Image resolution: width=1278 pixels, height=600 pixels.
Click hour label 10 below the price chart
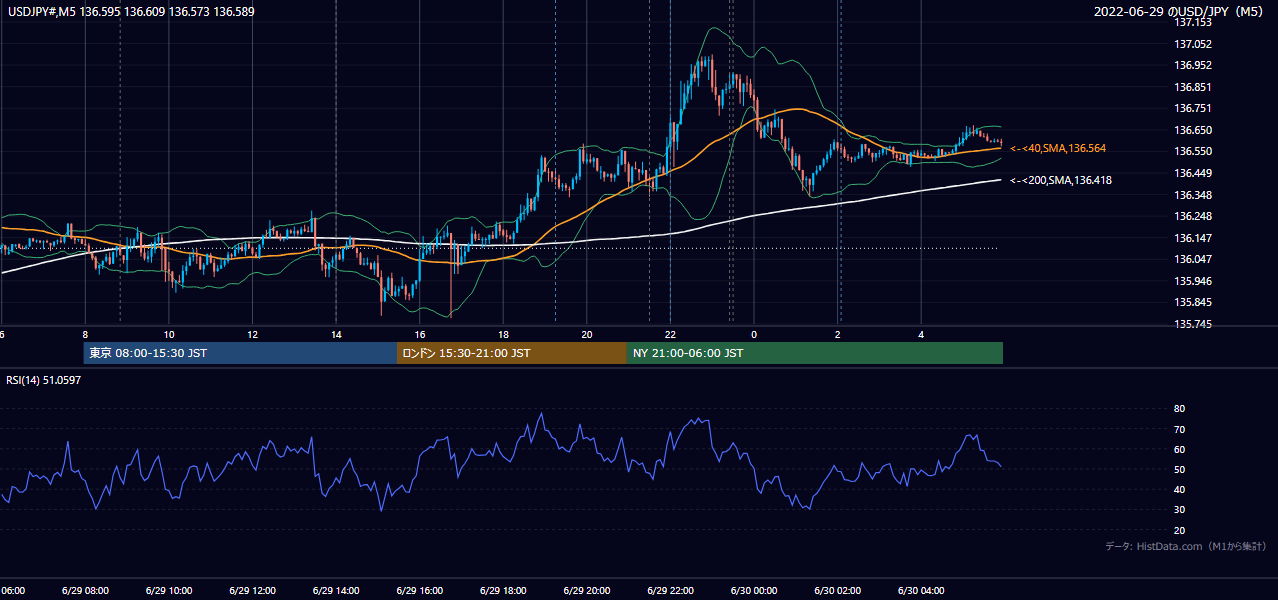[x=169, y=335]
